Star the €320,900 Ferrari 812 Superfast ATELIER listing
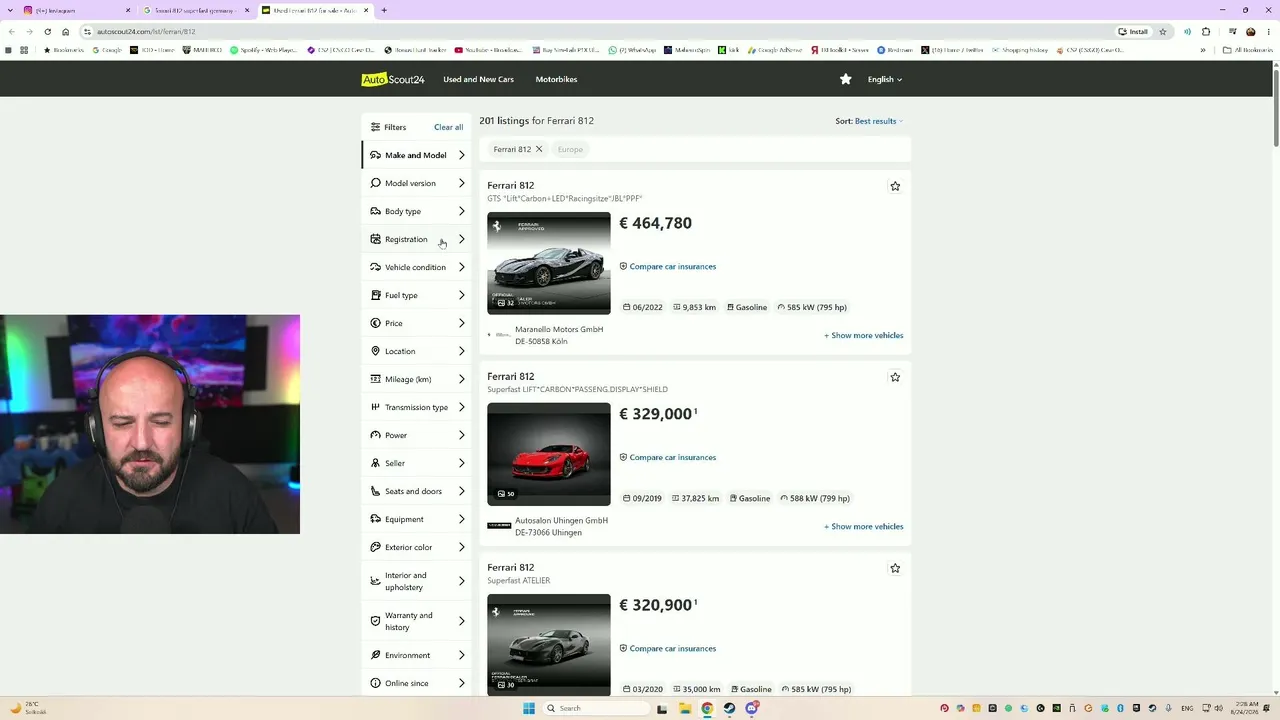Image resolution: width=1280 pixels, height=720 pixels. [895, 568]
